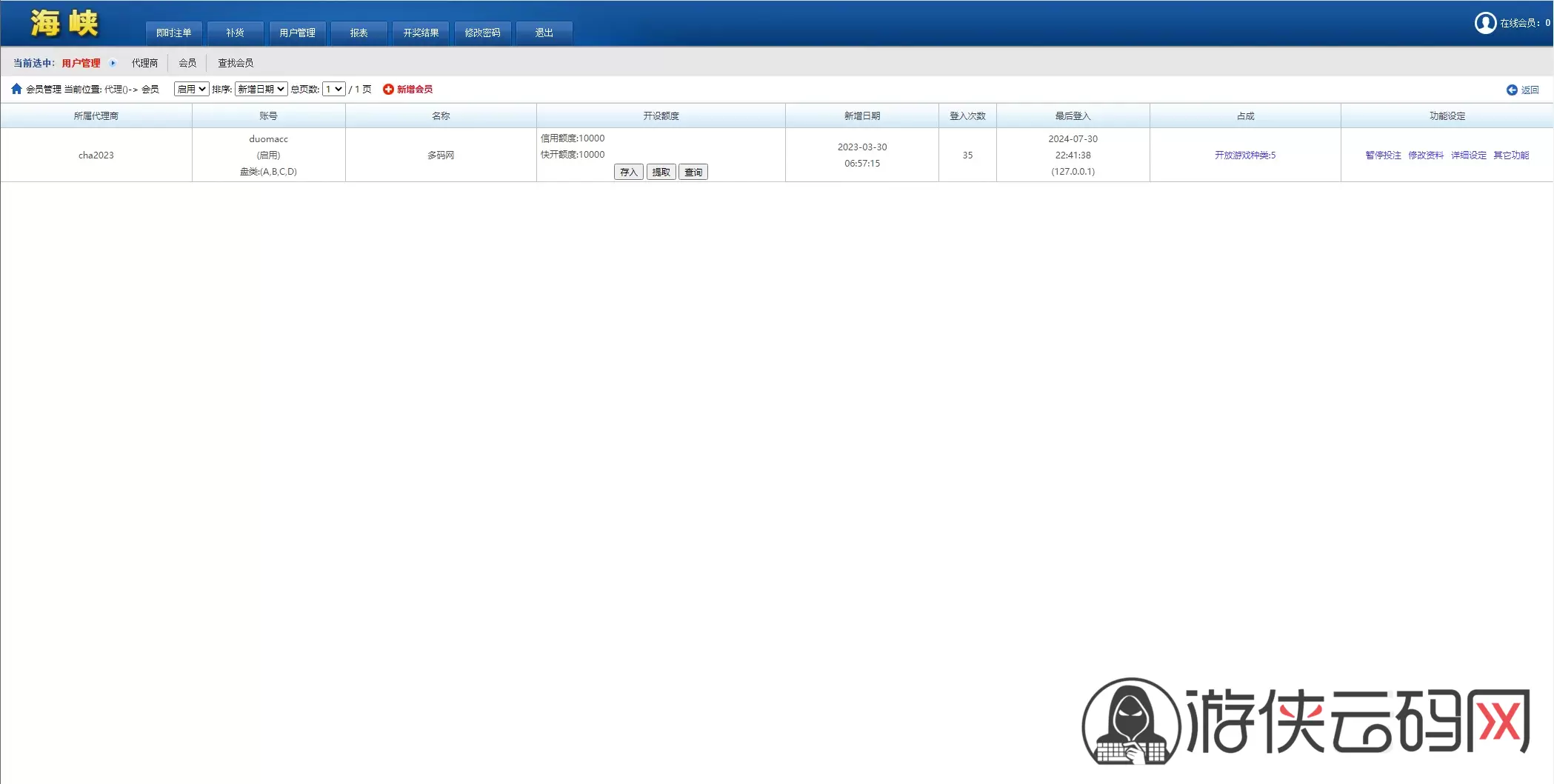Viewport: 1554px width, 784px height.
Task: Open the 排序 dropdown showing 新增日期
Action: [x=261, y=89]
